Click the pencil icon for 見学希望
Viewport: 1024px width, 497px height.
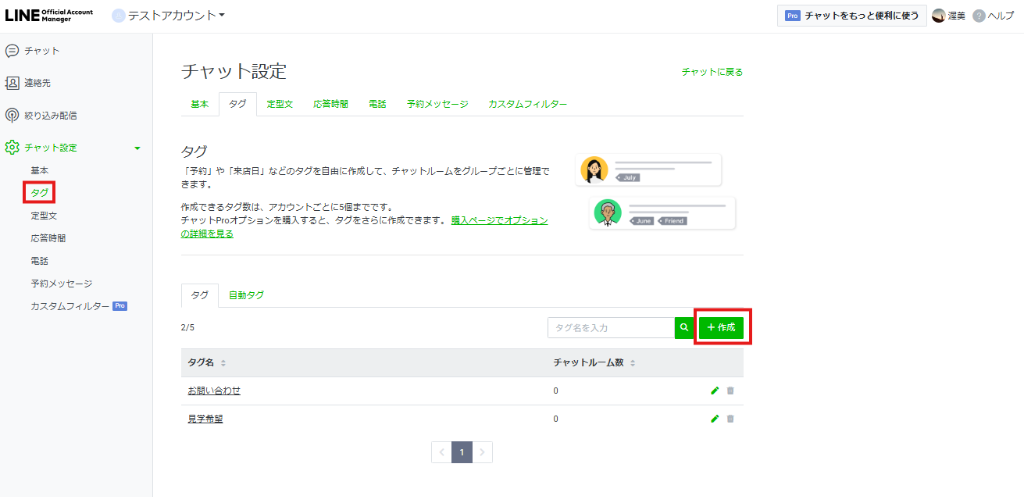pyautogui.click(x=714, y=419)
